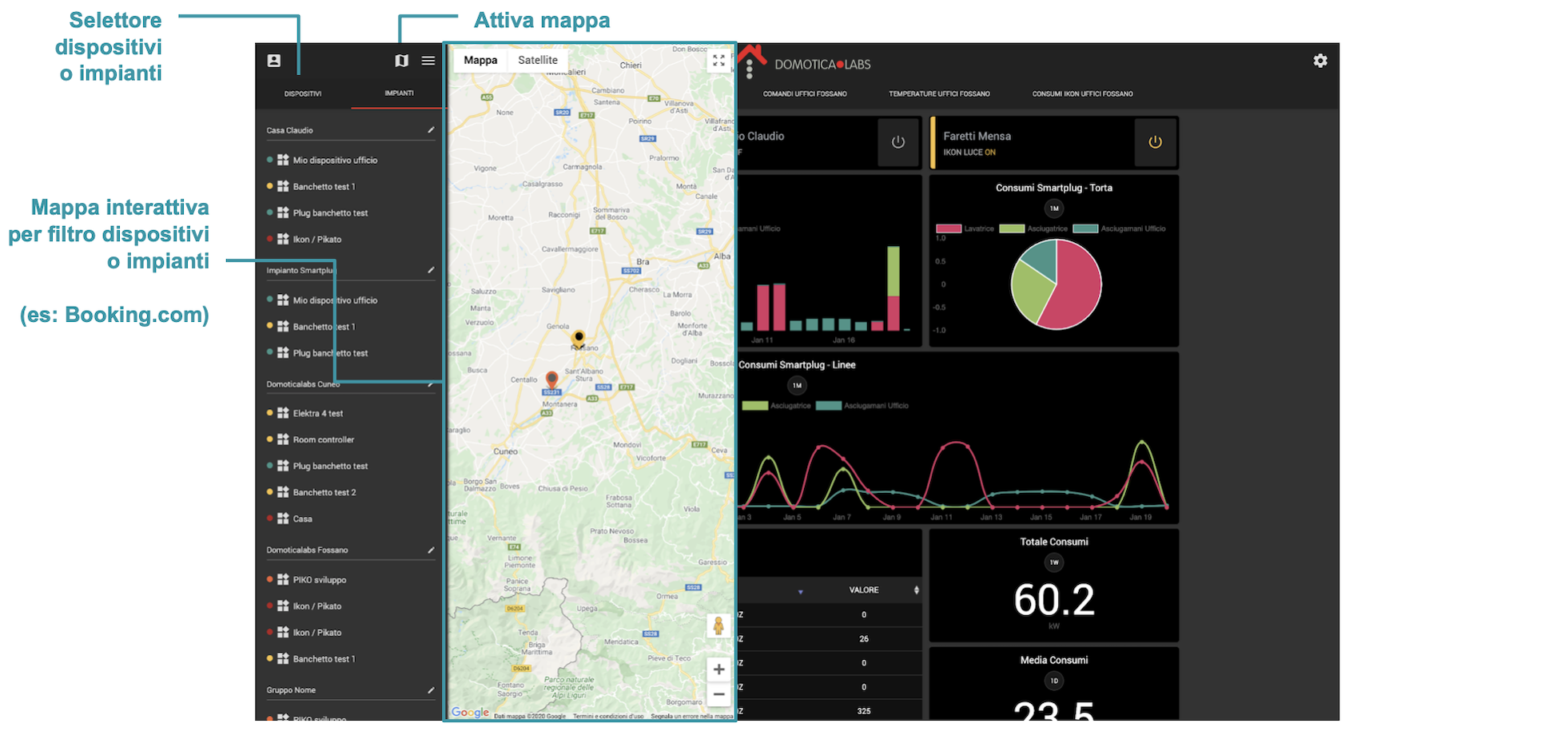Toggle Asciugatrice legend swatch in pie chart
The width and height of the screenshot is (1568, 731).
pos(1012,228)
